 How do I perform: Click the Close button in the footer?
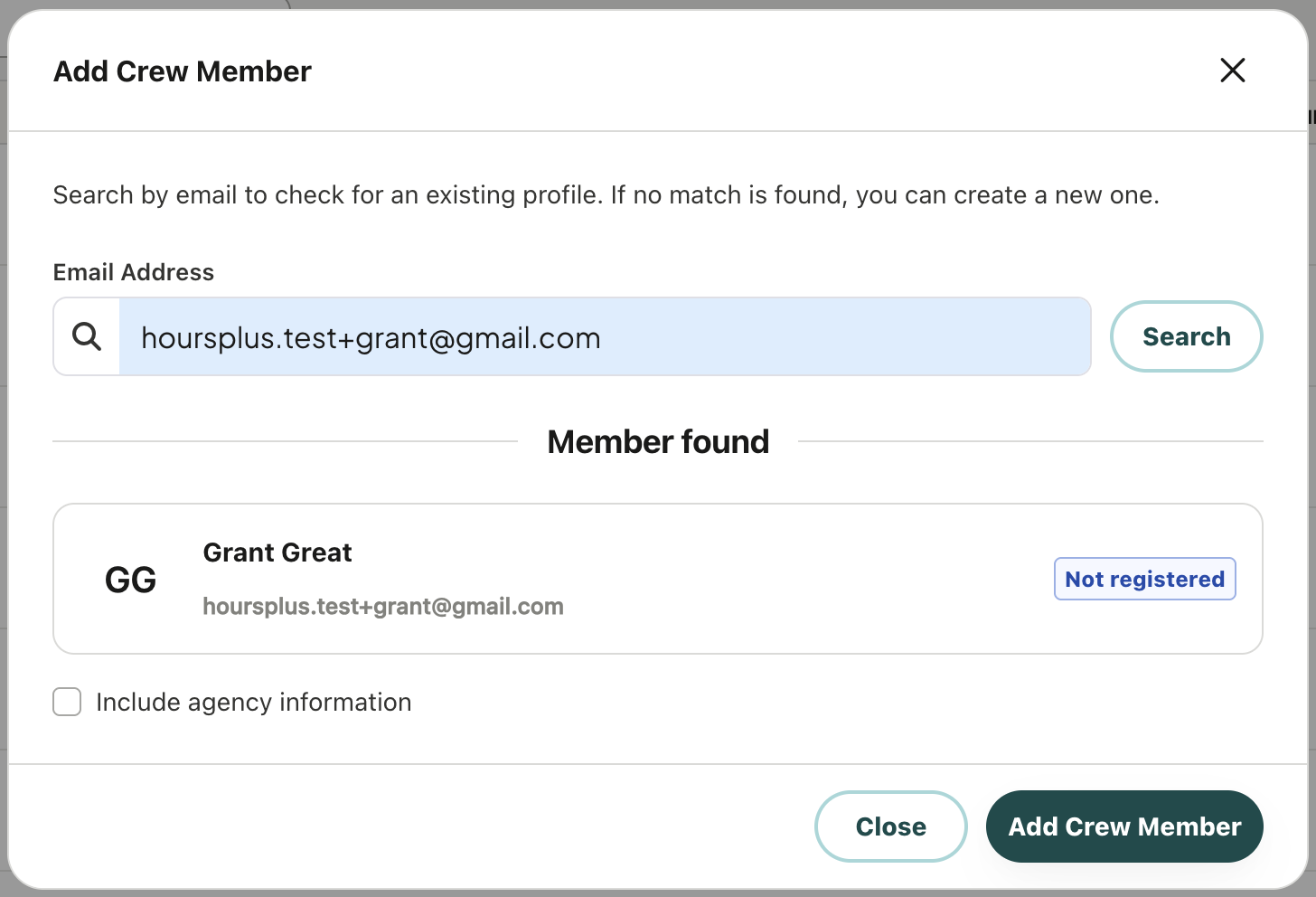(x=890, y=826)
